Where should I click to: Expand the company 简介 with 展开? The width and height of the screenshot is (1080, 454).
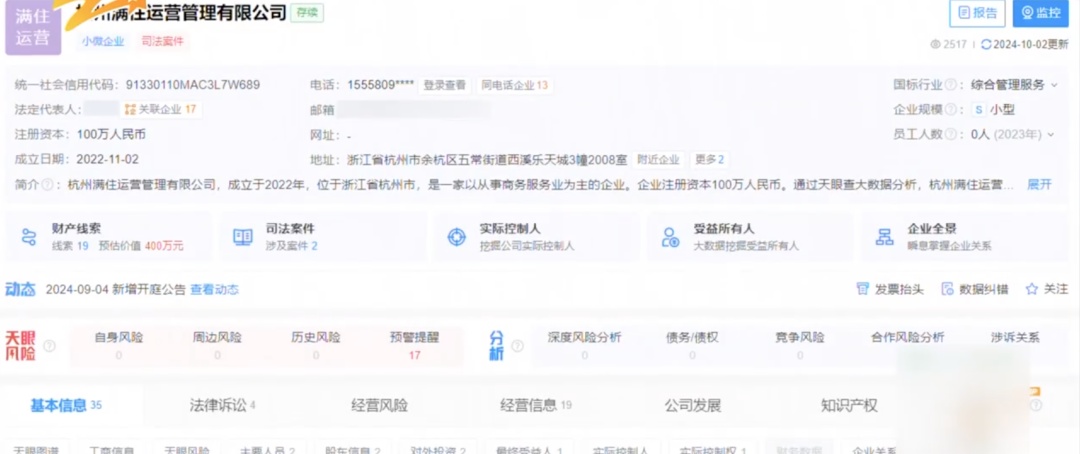[x=1039, y=184]
